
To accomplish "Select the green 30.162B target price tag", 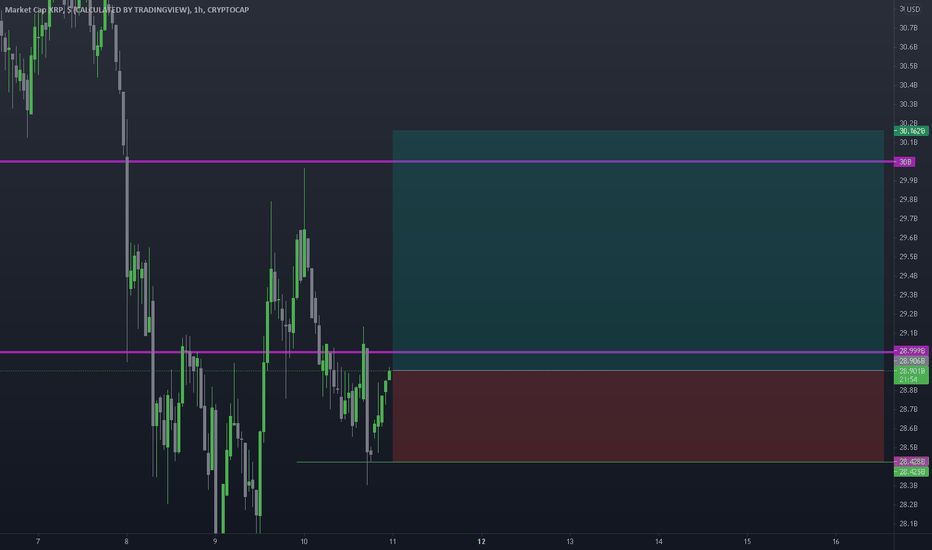I will 911,131.
